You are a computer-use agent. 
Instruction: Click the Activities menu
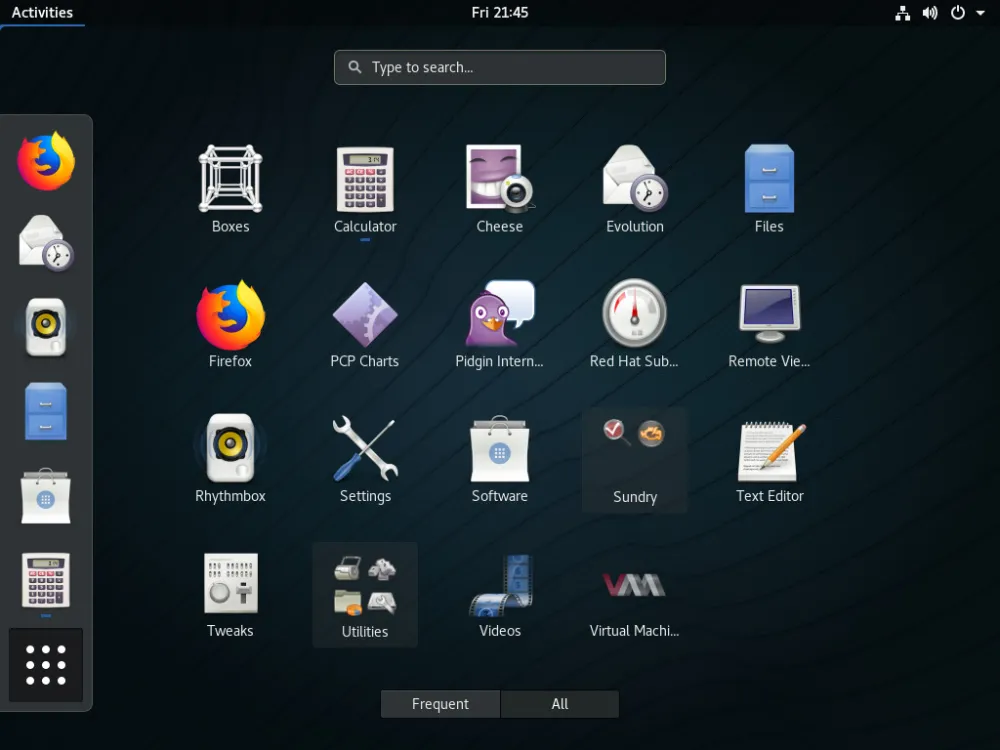click(43, 12)
